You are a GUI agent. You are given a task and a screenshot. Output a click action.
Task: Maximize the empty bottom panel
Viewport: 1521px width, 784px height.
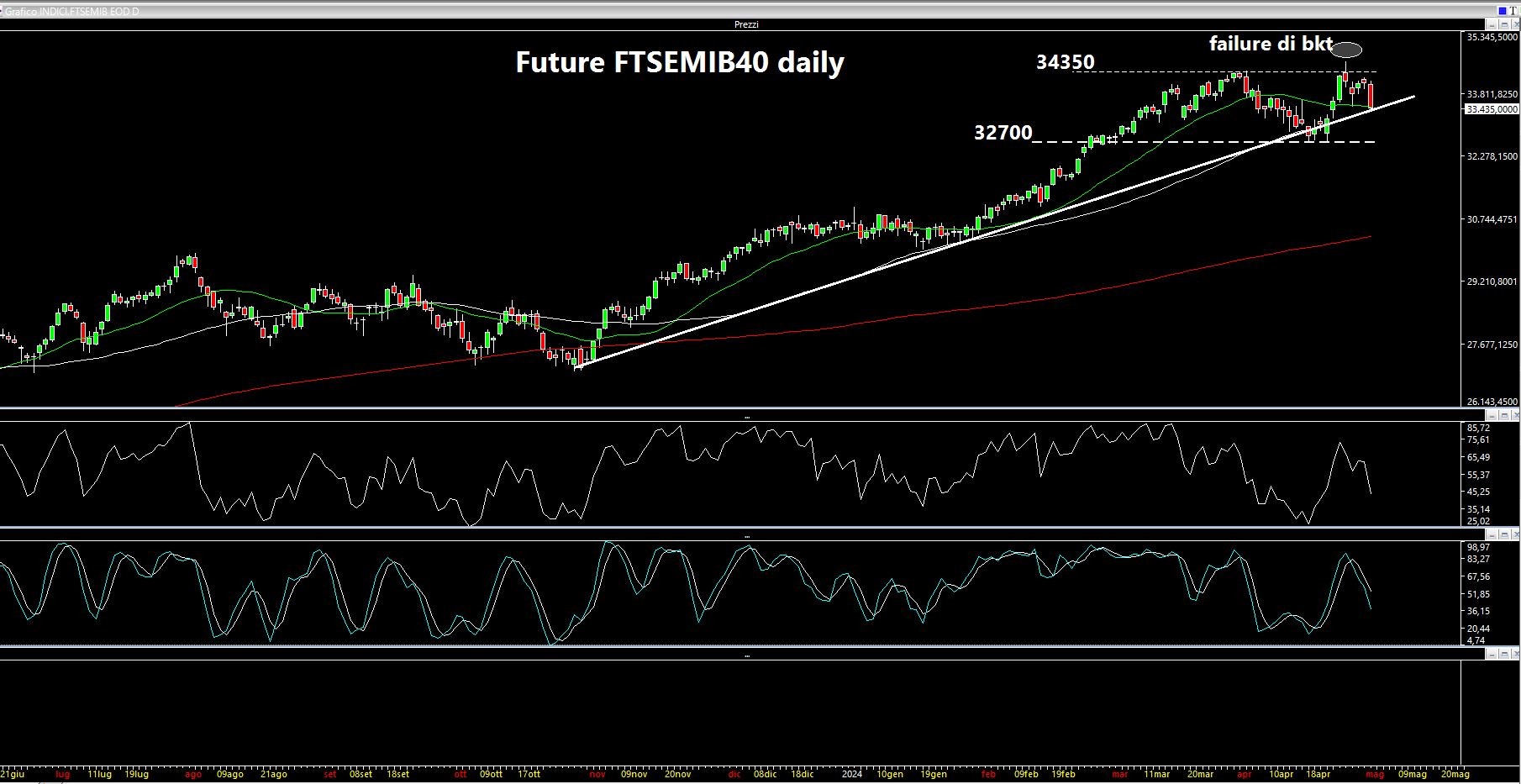click(x=1504, y=654)
